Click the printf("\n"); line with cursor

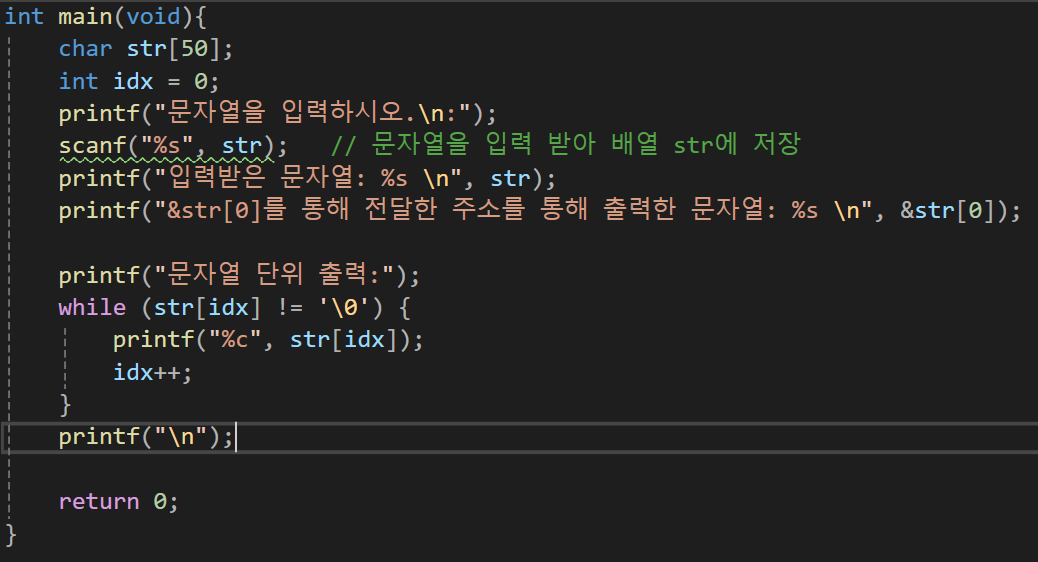tap(146, 437)
